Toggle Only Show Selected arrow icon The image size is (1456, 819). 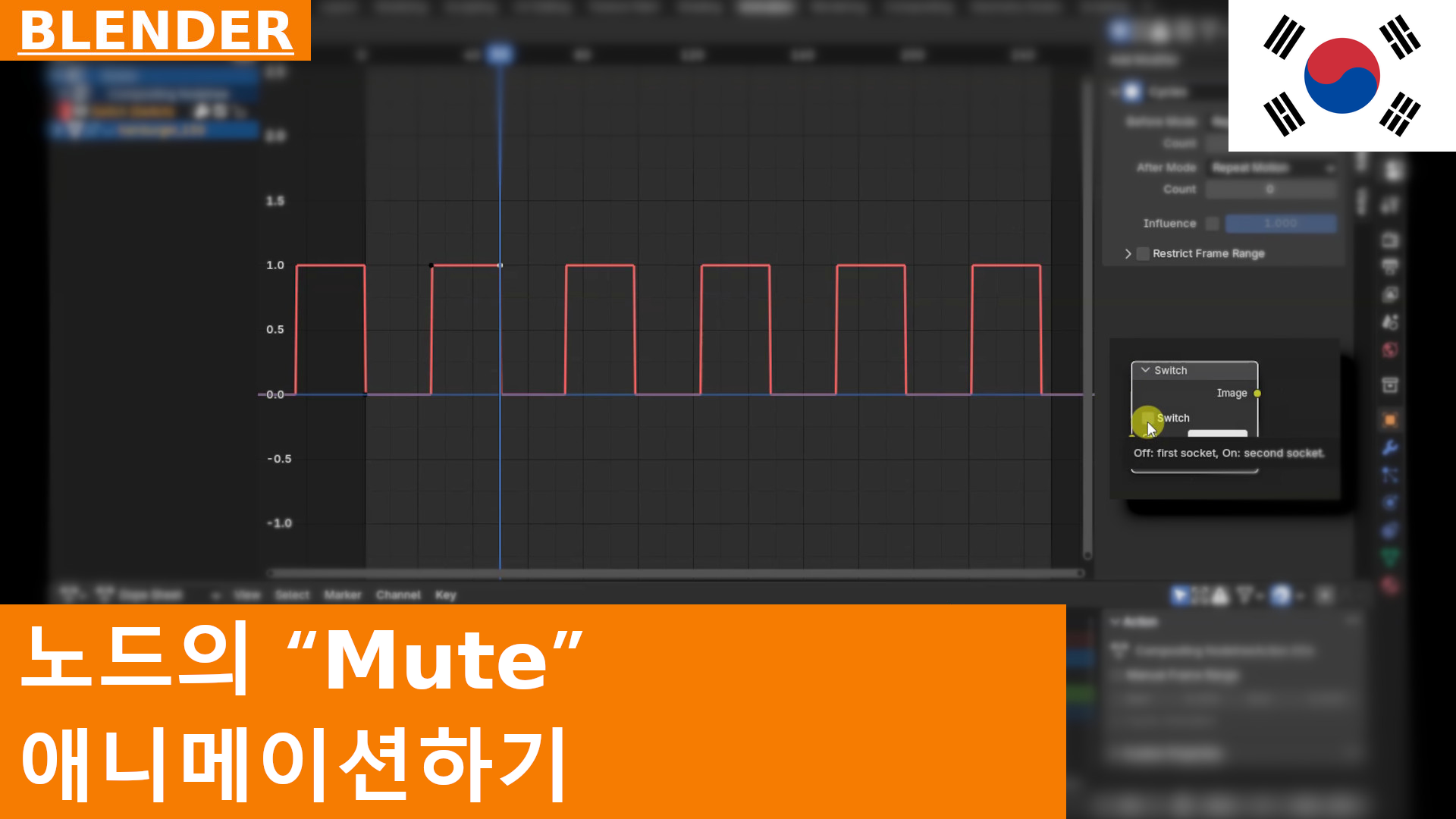[x=1178, y=595]
